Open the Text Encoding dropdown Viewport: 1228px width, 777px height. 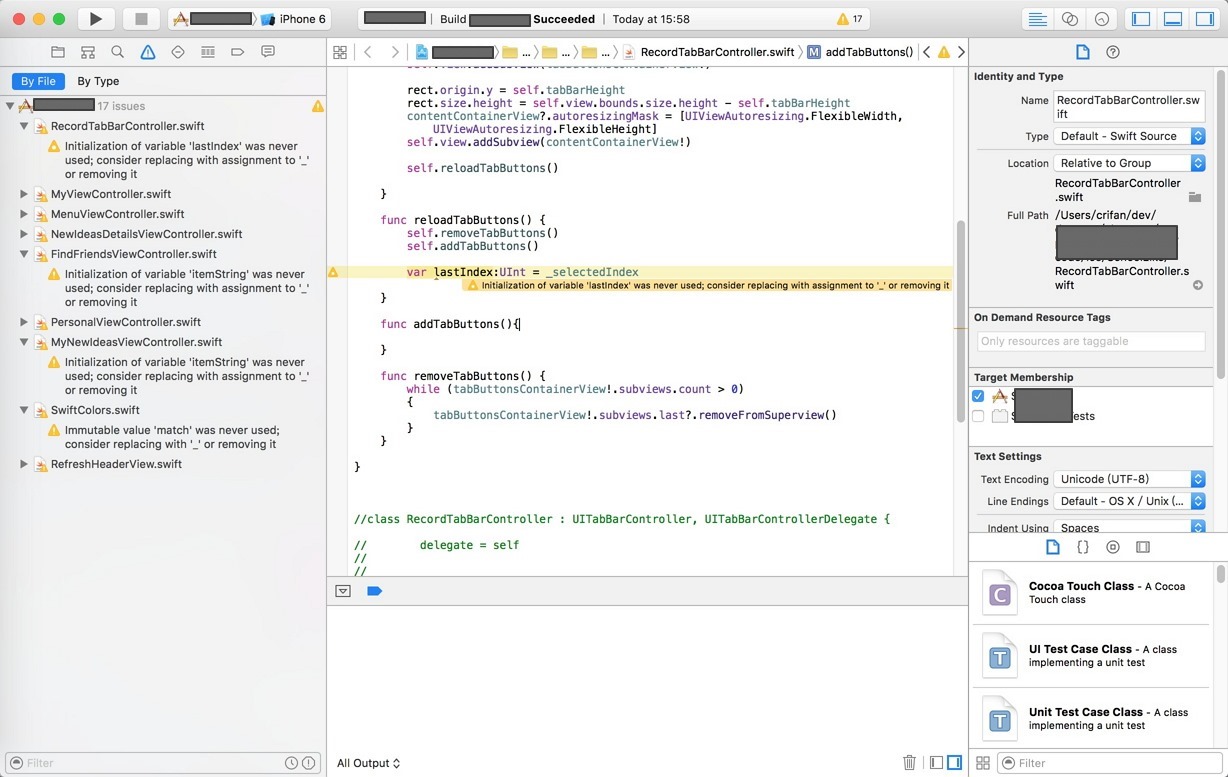[x=1129, y=479]
